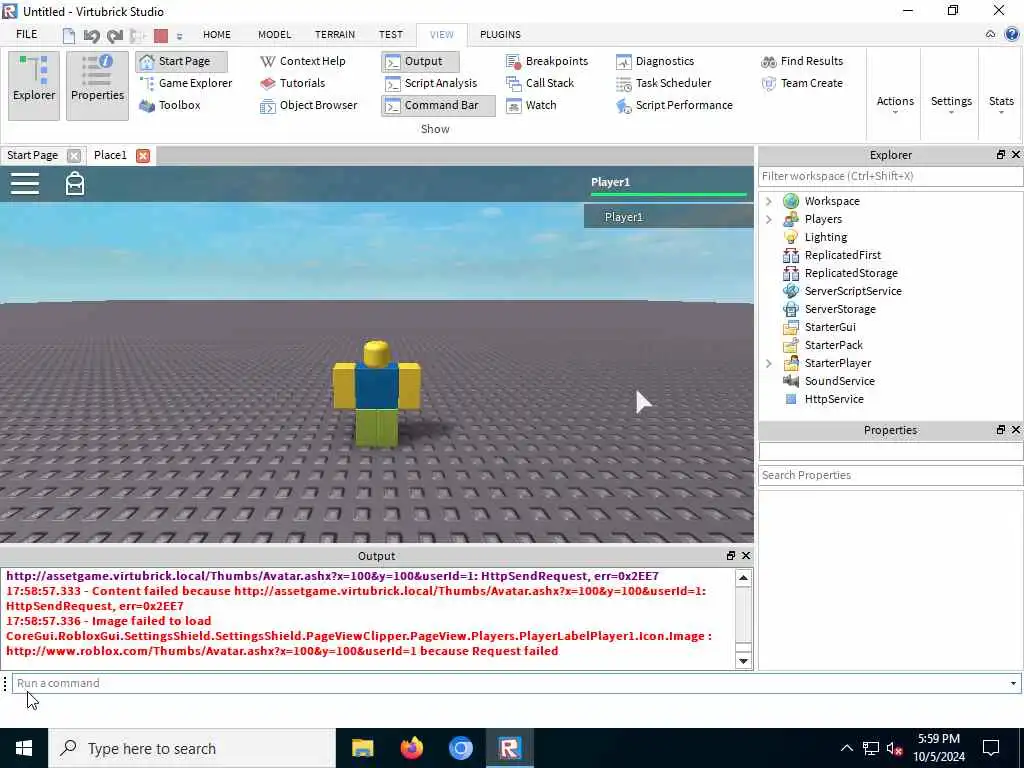1024x768 pixels.
Task: Open Context Help
Action: tap(303, 61)
